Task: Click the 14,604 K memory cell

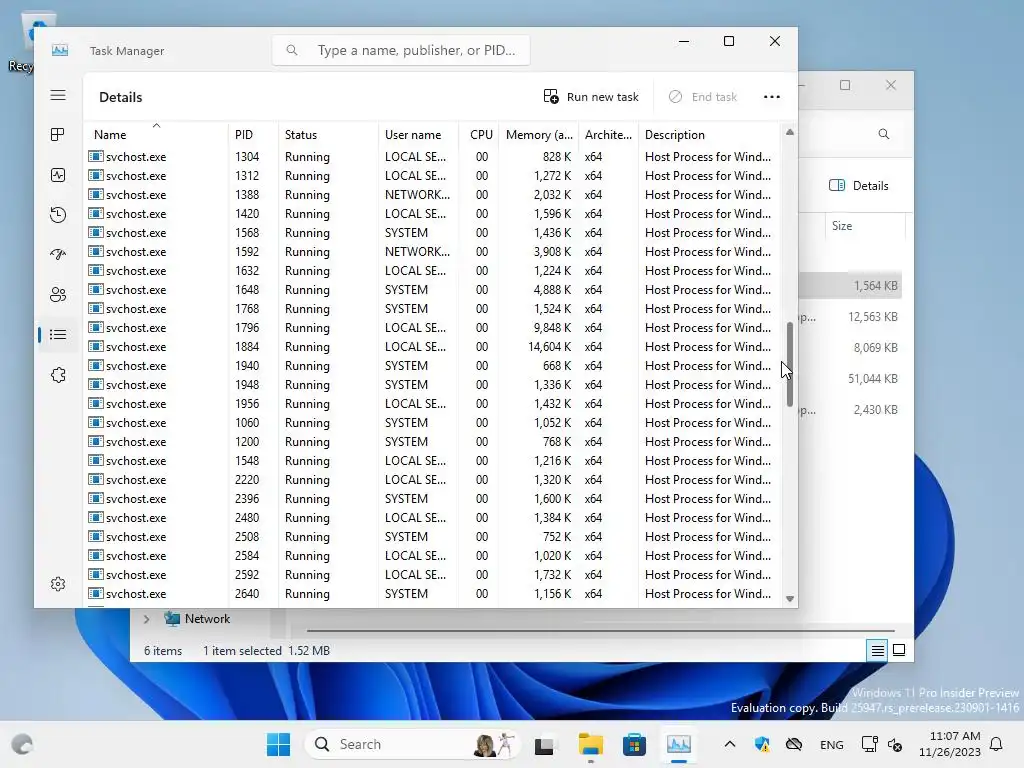Action: [549, 347]
